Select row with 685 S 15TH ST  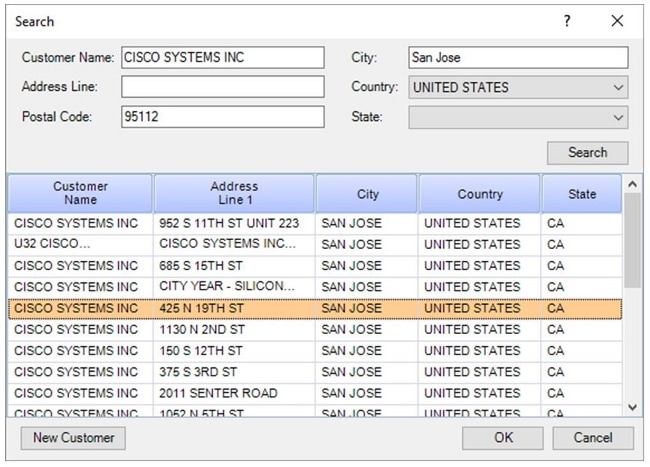(315, 266)
